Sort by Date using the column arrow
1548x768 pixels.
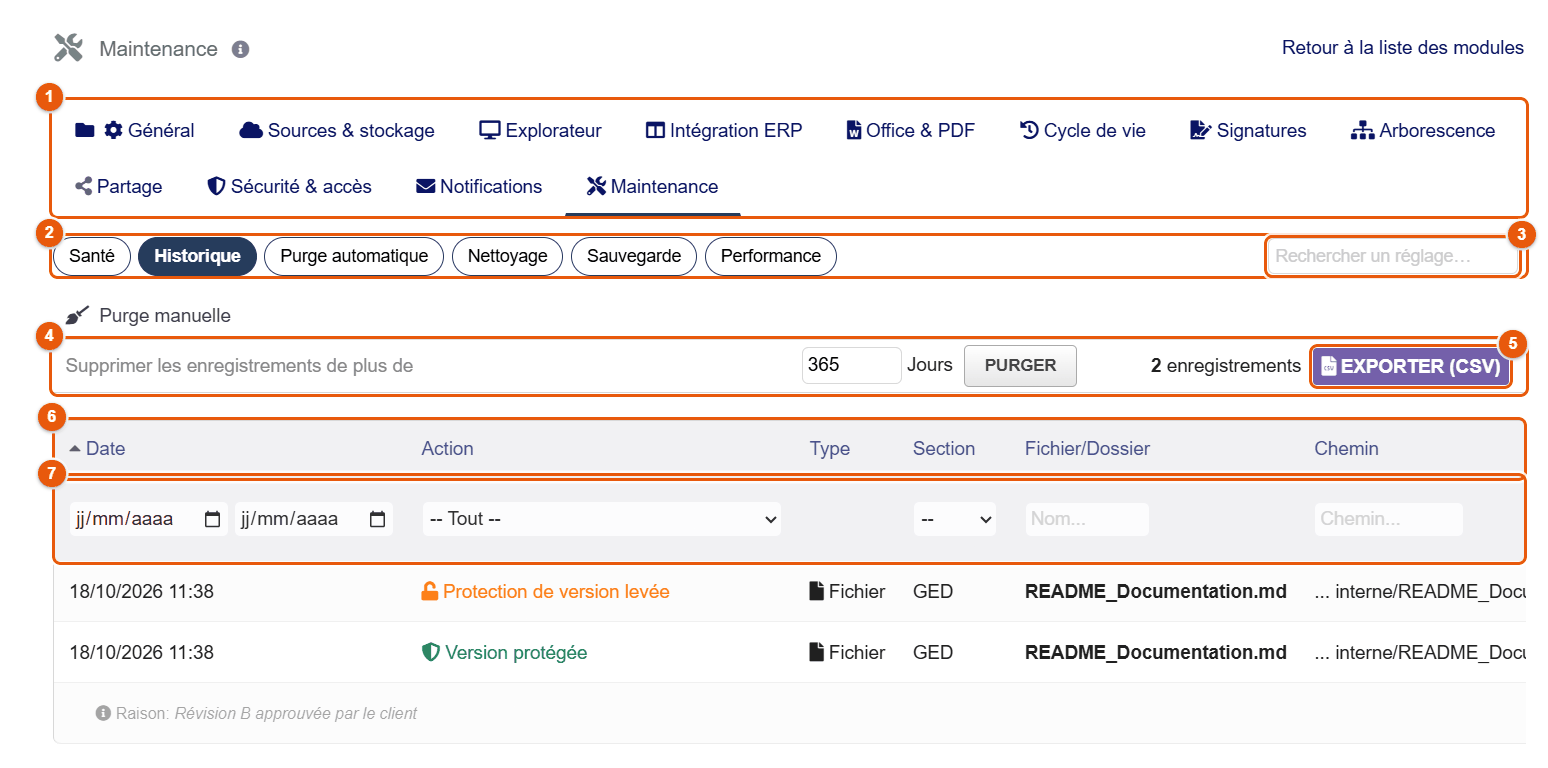pyautogui.click(x=75, y=449)
